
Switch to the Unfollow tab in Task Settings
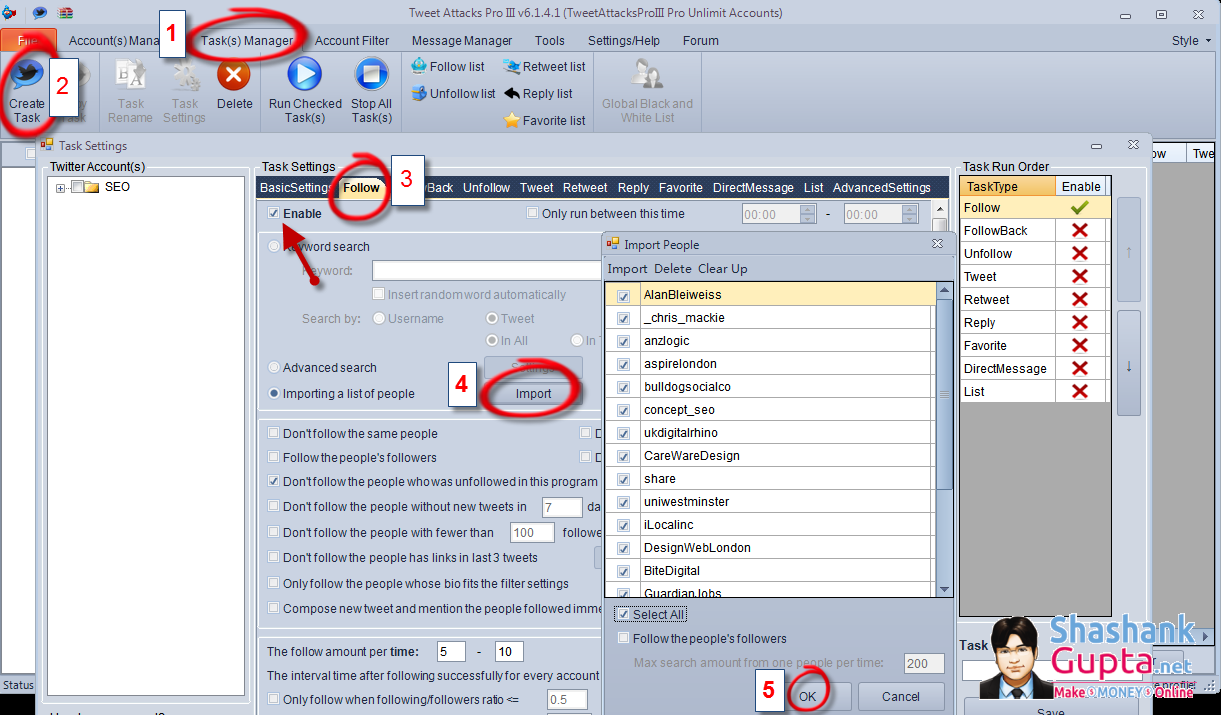[486, 187]
